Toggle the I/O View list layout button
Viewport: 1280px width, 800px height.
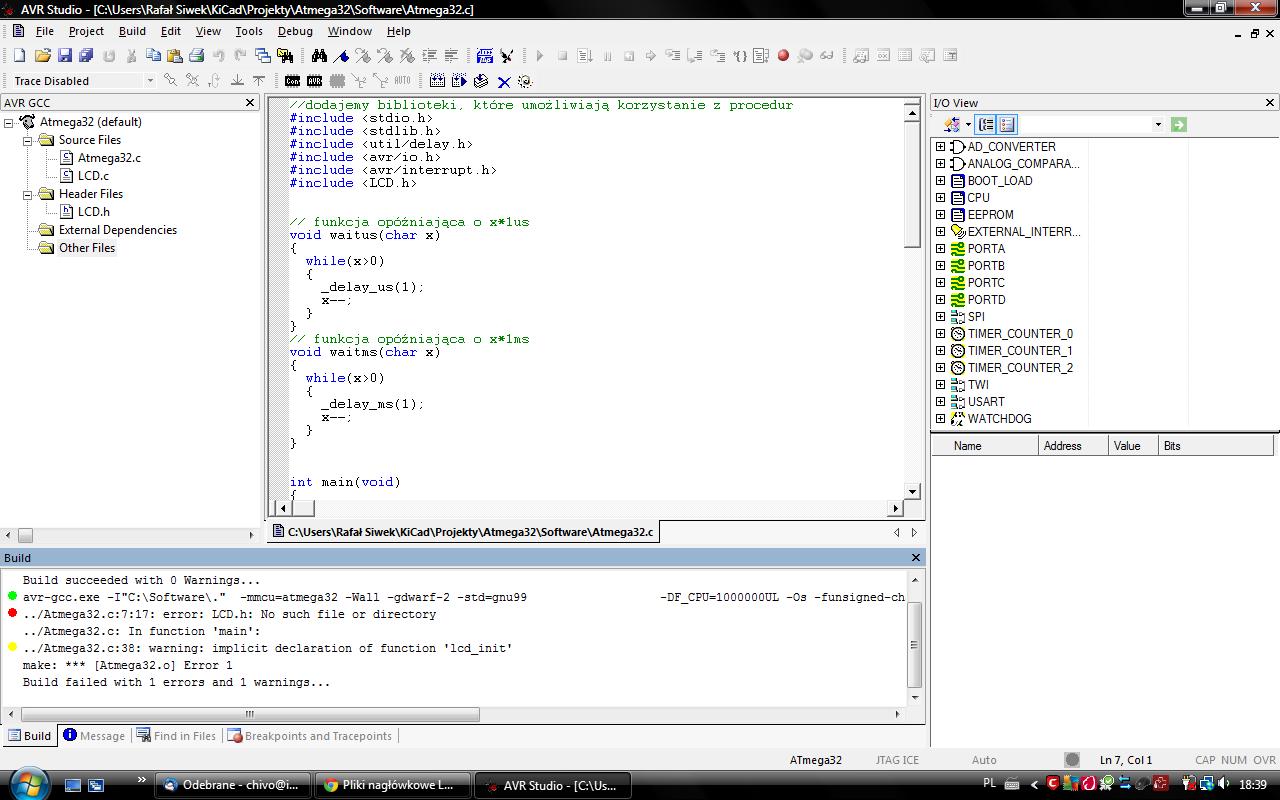click(x=1007, y=125)
